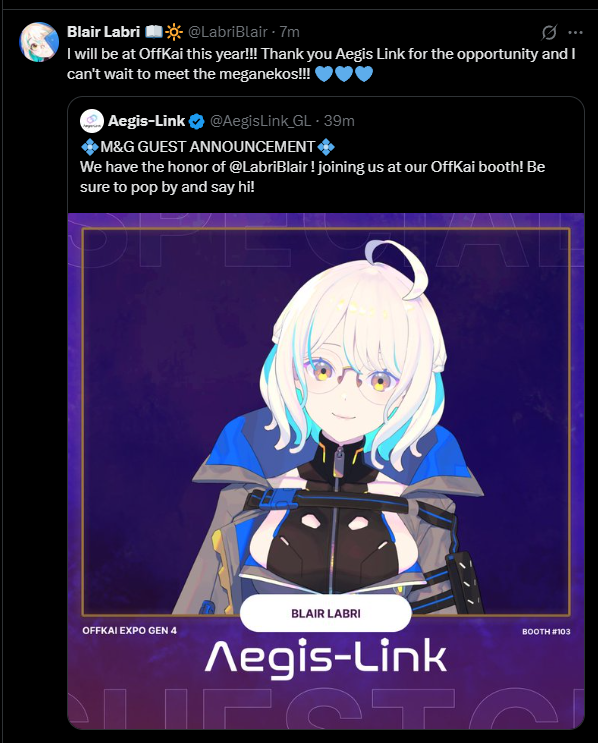This screenshot has height=743, width=598.
Task: Click the @LabriBlair handle in post header
Action: (228, 32)
